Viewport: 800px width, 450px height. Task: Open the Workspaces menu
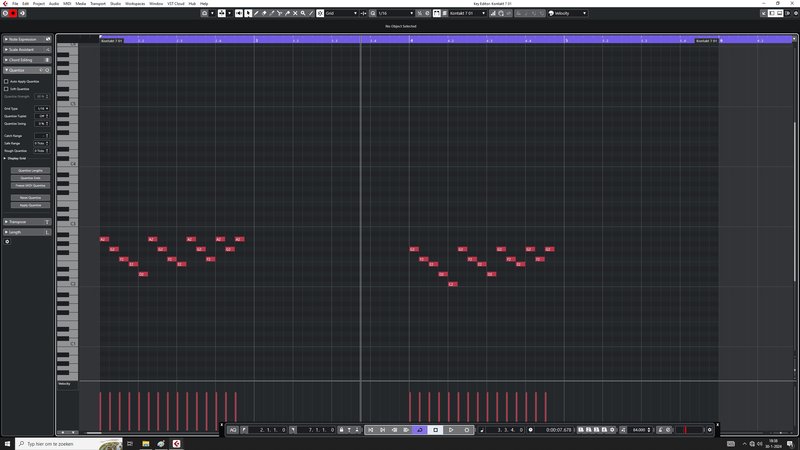pyautogui.click(x=135, y=4)
